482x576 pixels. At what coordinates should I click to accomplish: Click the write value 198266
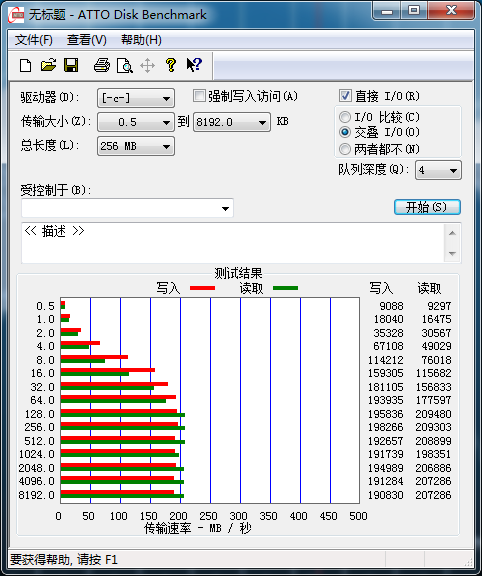click(385, 427)
